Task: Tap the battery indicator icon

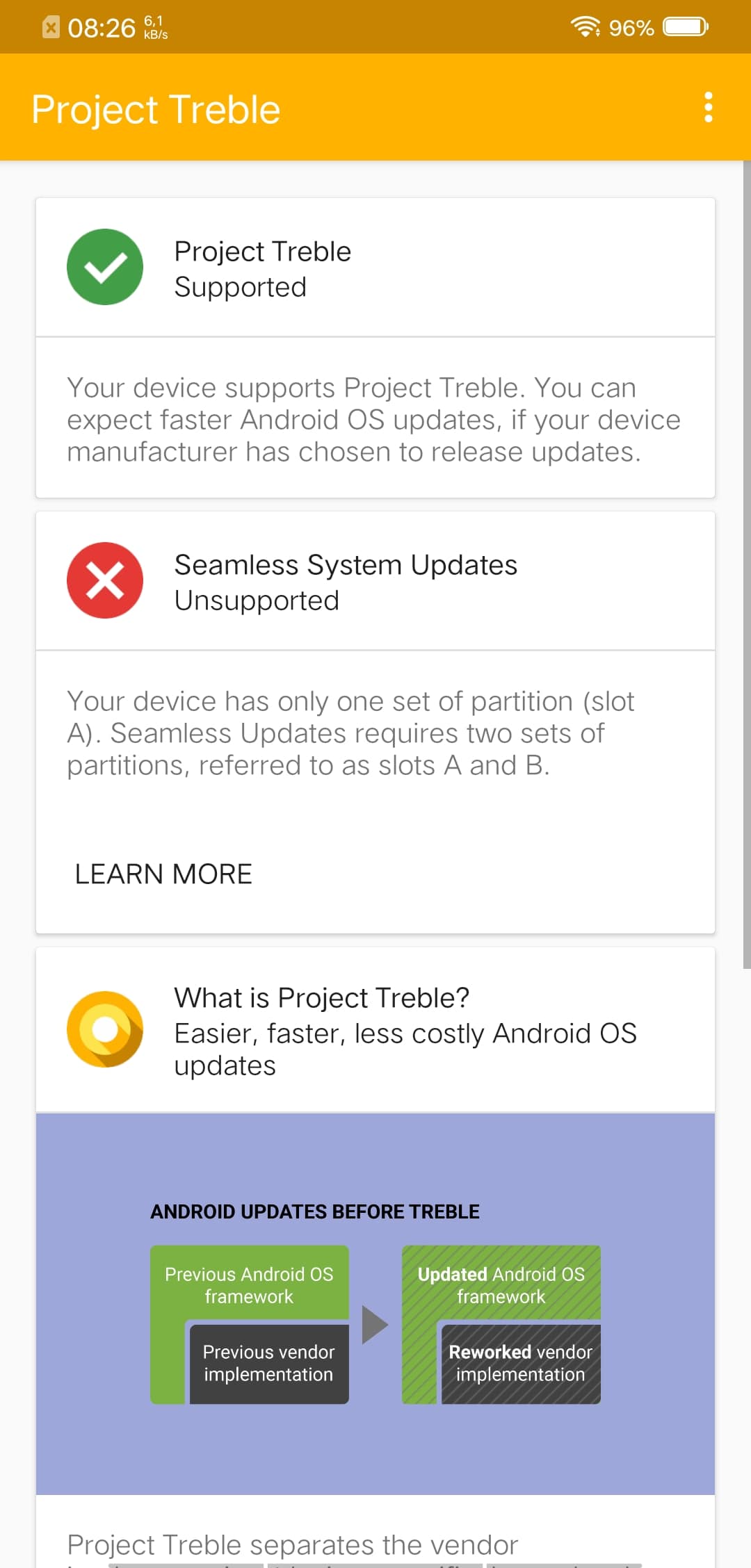Action: tap(686, 27)
